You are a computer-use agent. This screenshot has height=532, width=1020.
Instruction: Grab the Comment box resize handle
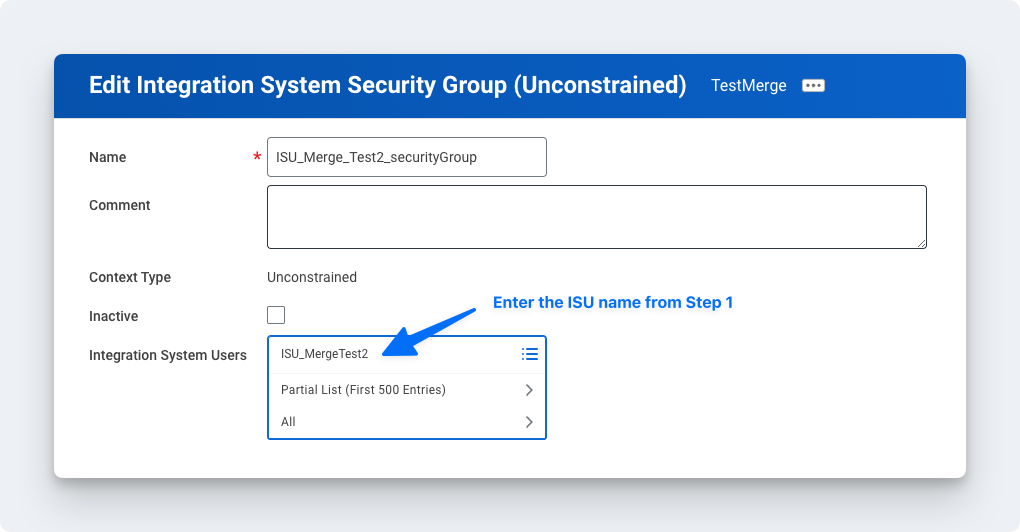pyautogui.click(x=920, y=242)
